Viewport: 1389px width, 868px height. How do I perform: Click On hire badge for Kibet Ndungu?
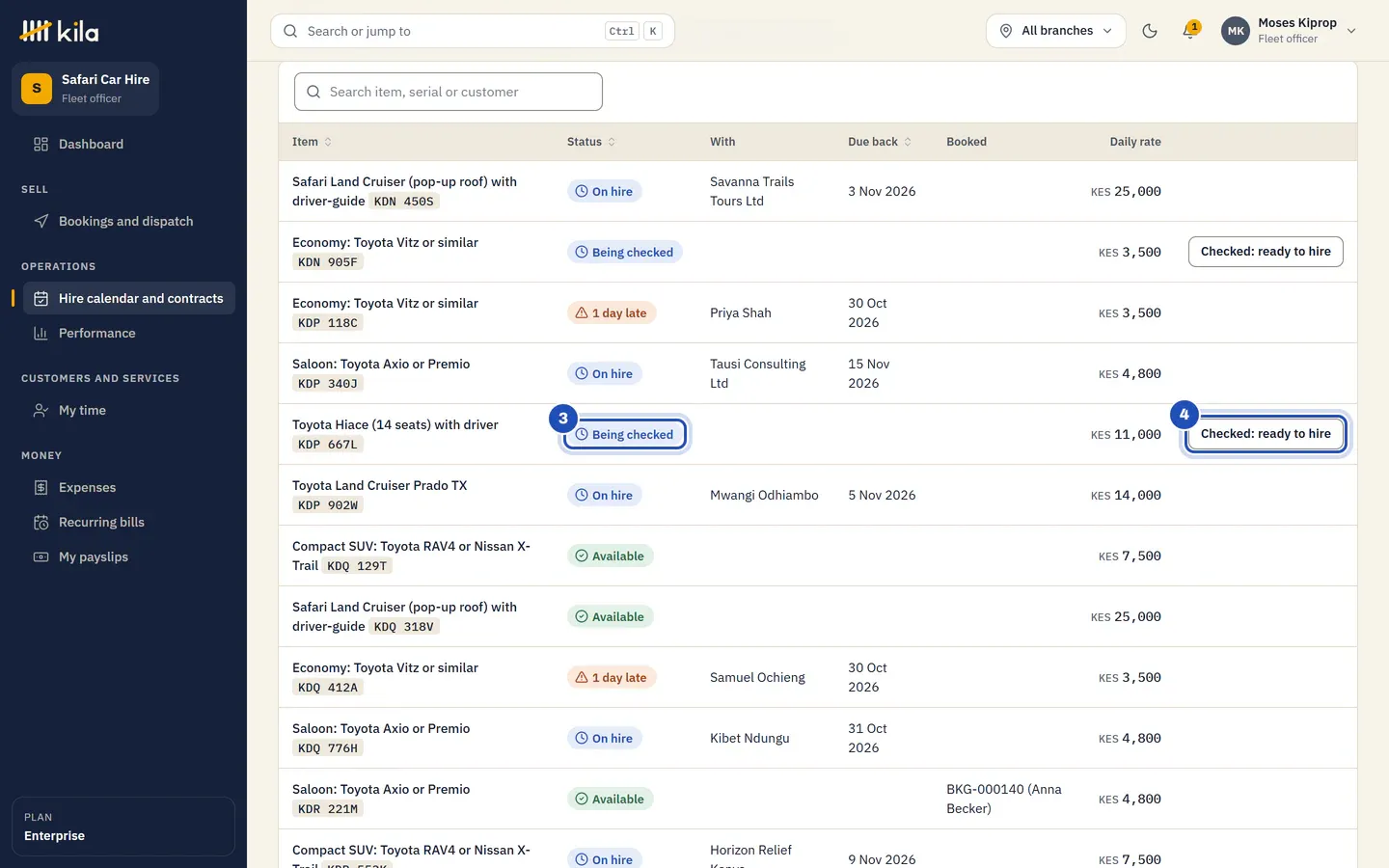coord(605,738)
